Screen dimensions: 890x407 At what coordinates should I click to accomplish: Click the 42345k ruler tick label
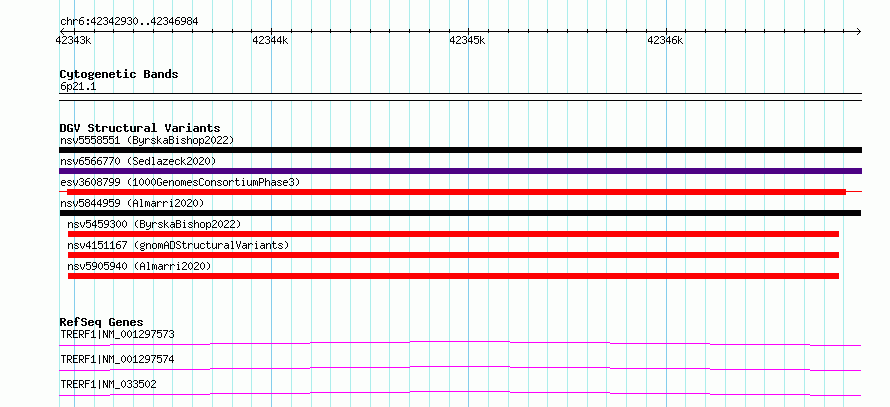click(467, 40)
